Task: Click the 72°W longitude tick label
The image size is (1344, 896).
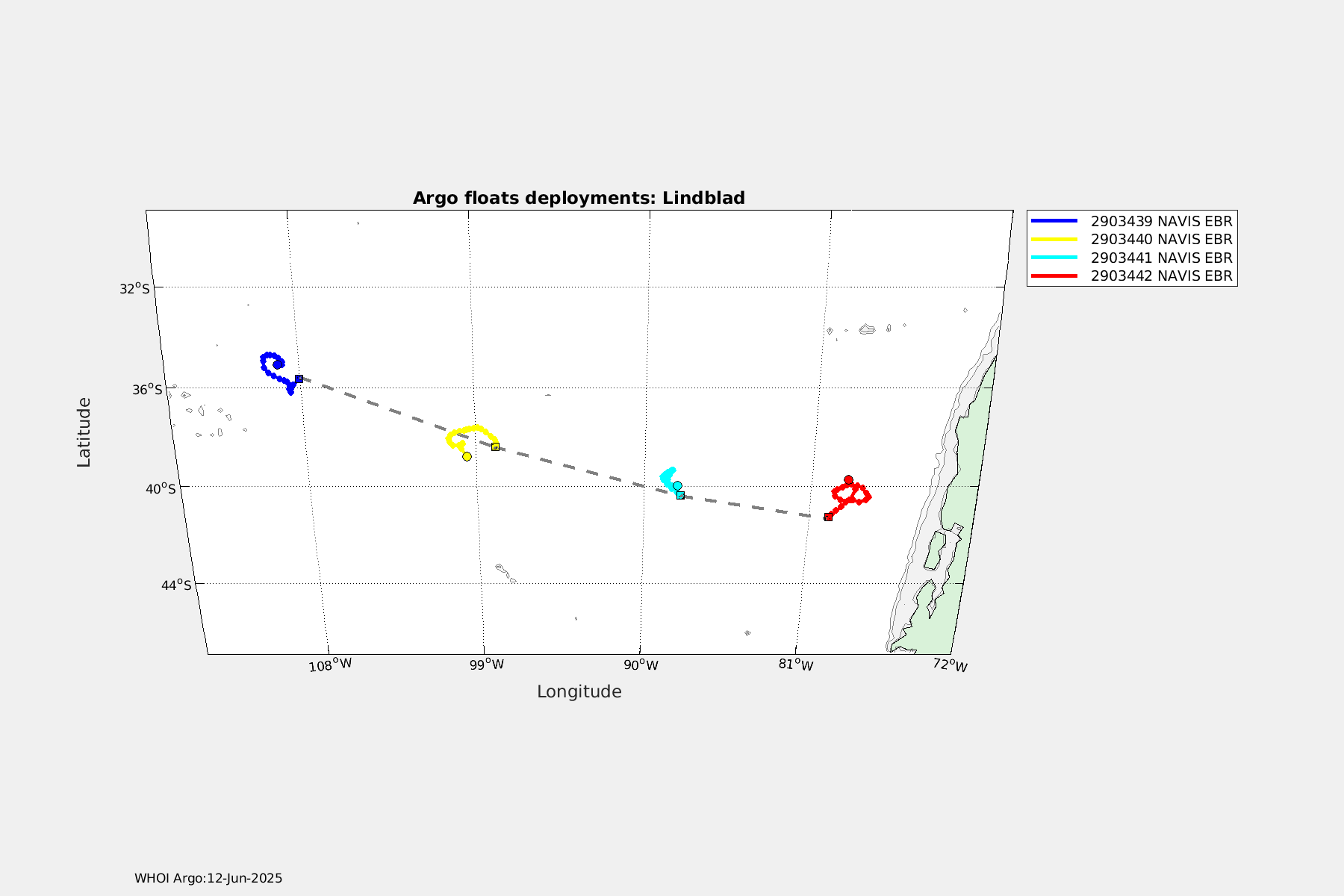Action: point(951,665)
